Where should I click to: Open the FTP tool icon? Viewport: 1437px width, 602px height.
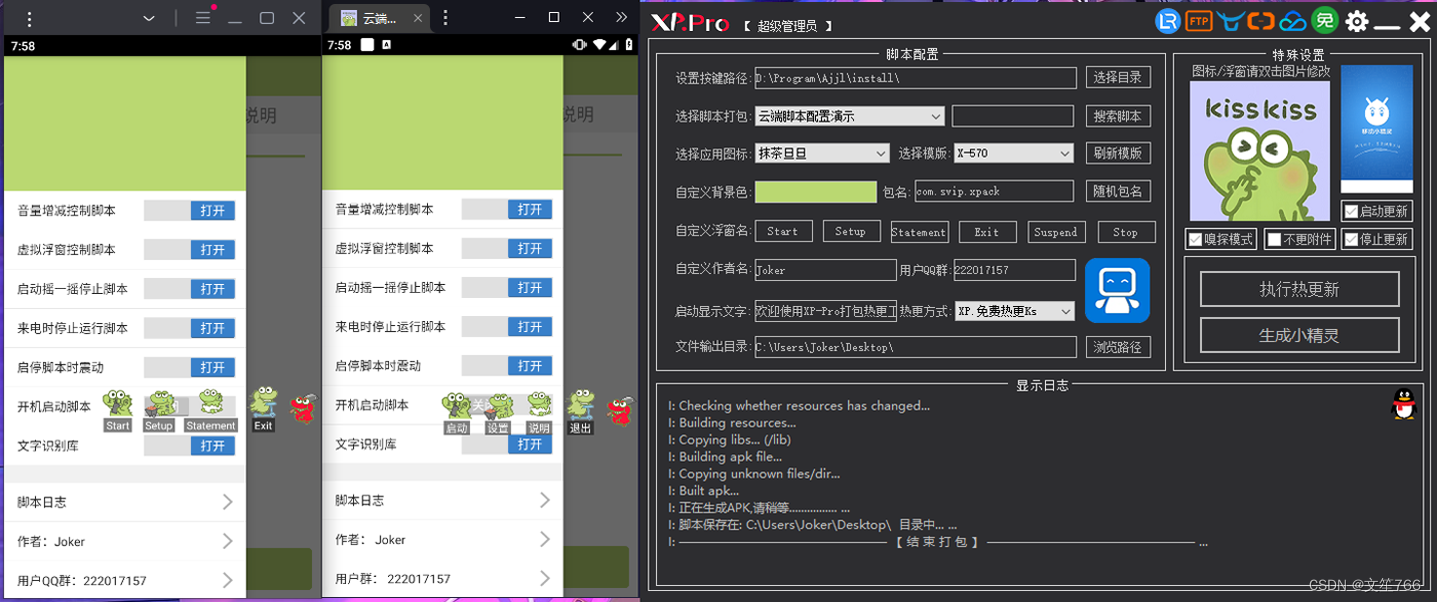click(x=1197, y=21)
